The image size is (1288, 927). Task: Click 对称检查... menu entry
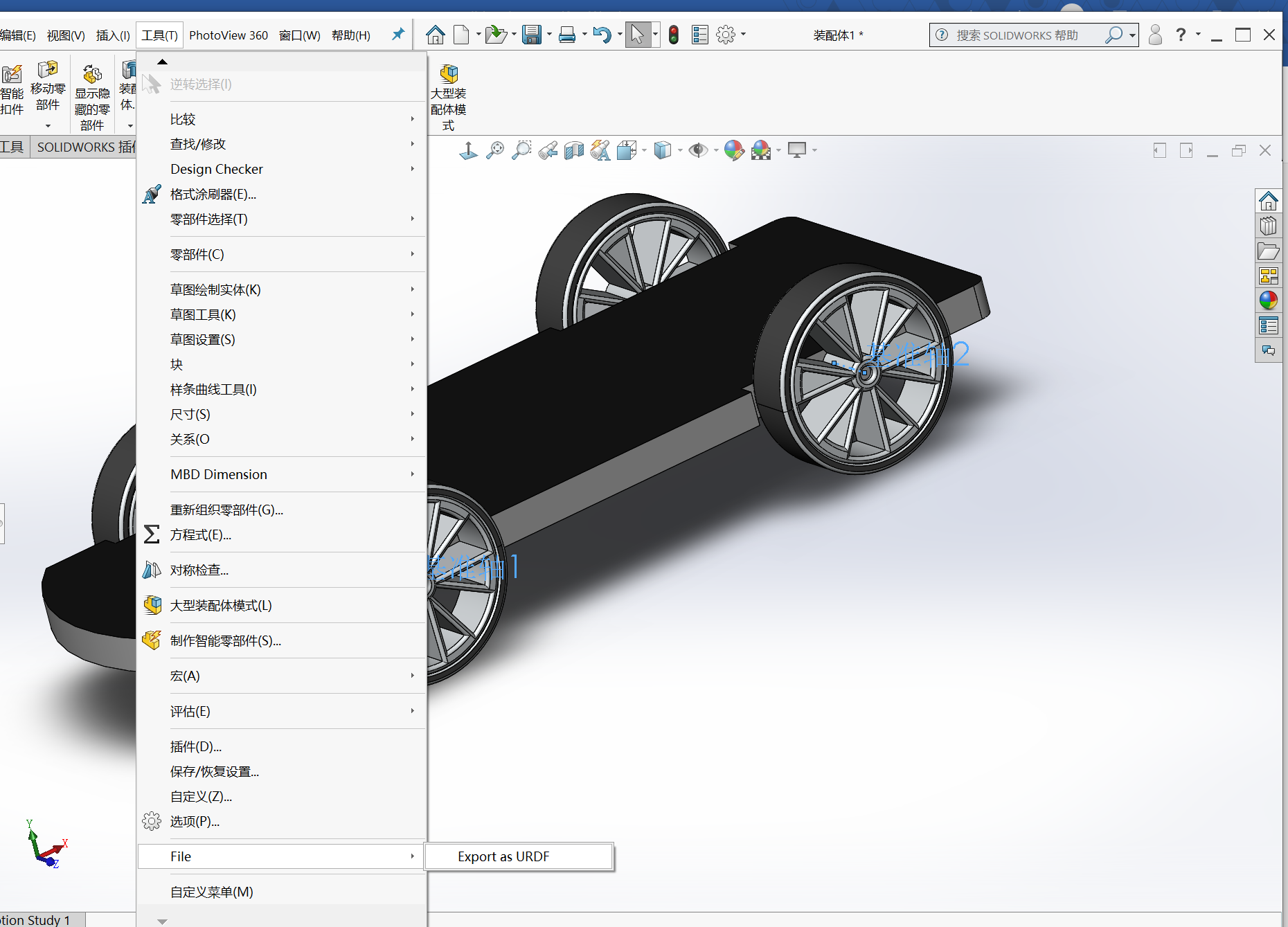click(x=281, y=570)
